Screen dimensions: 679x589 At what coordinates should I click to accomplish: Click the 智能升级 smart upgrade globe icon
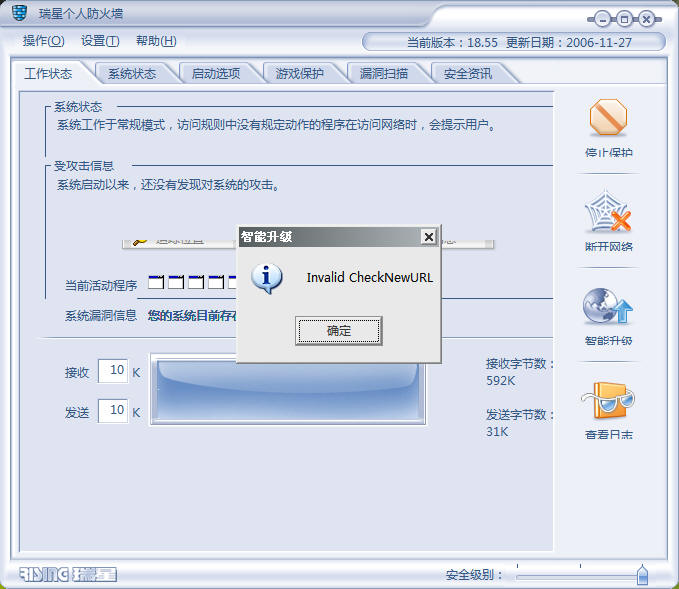pyautogui.click(x=608, y=306)
